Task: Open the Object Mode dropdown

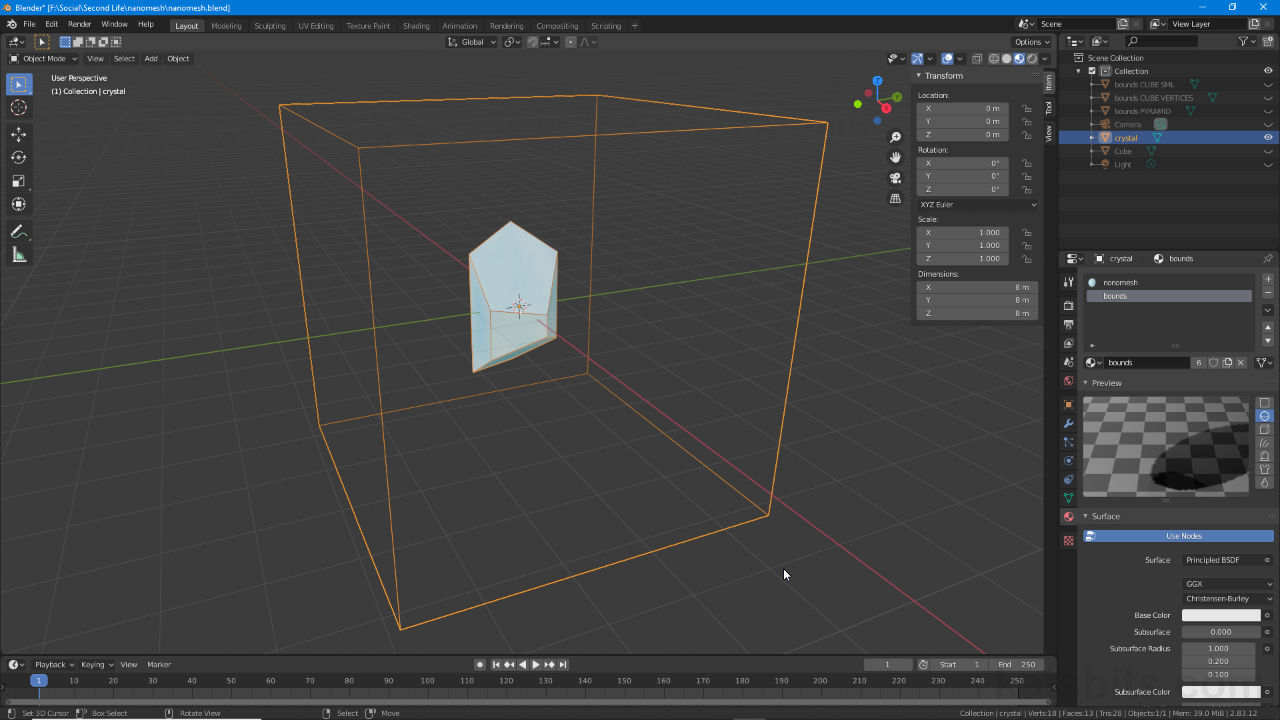Action: [x=43, y=58]
